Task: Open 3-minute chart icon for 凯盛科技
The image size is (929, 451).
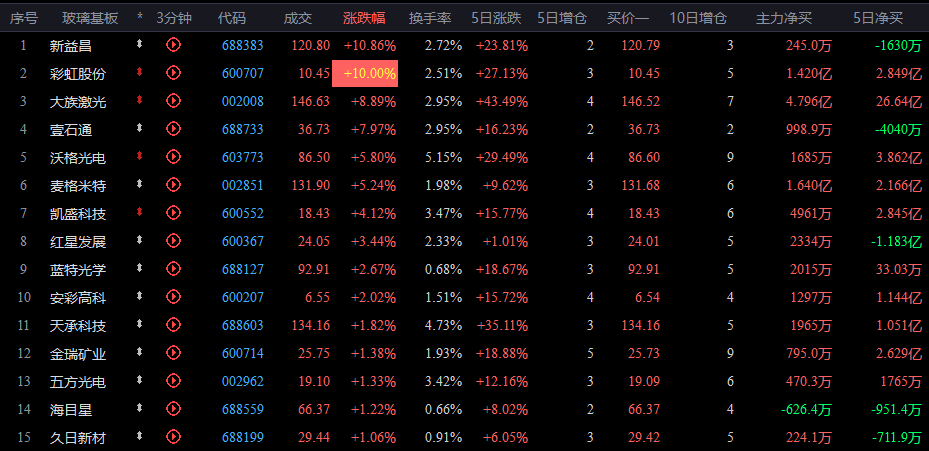Action: 174,212
